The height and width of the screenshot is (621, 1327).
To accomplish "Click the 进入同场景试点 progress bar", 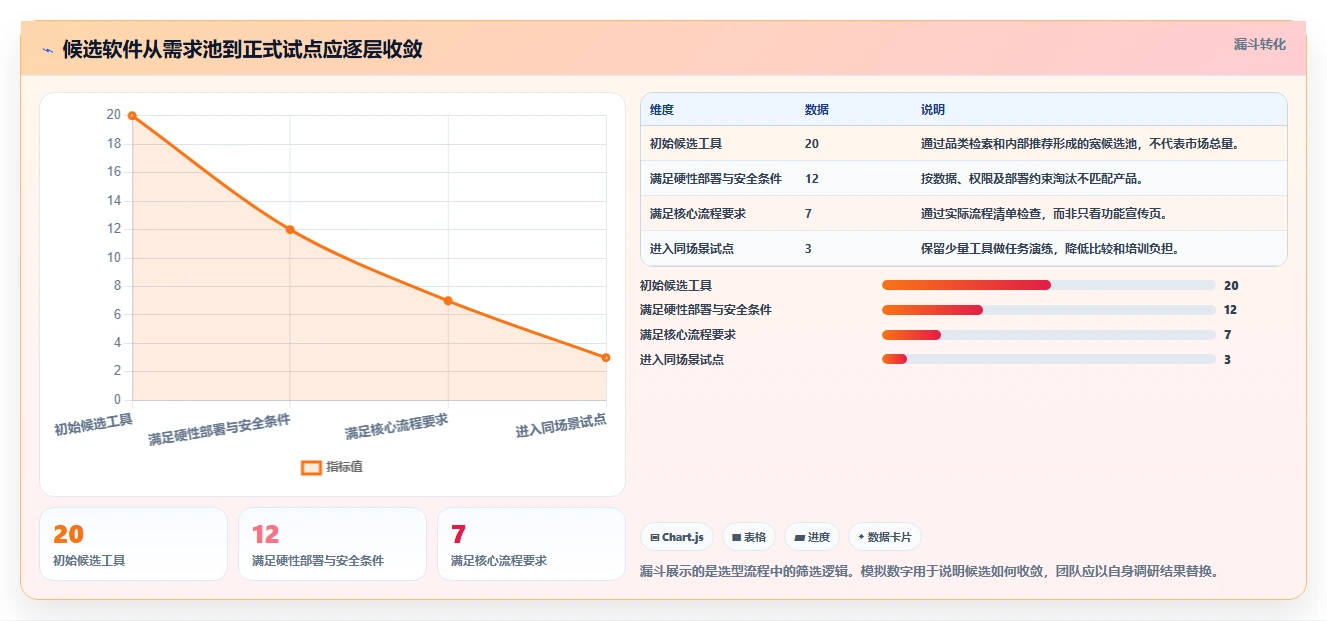I will coord(1049,360).
